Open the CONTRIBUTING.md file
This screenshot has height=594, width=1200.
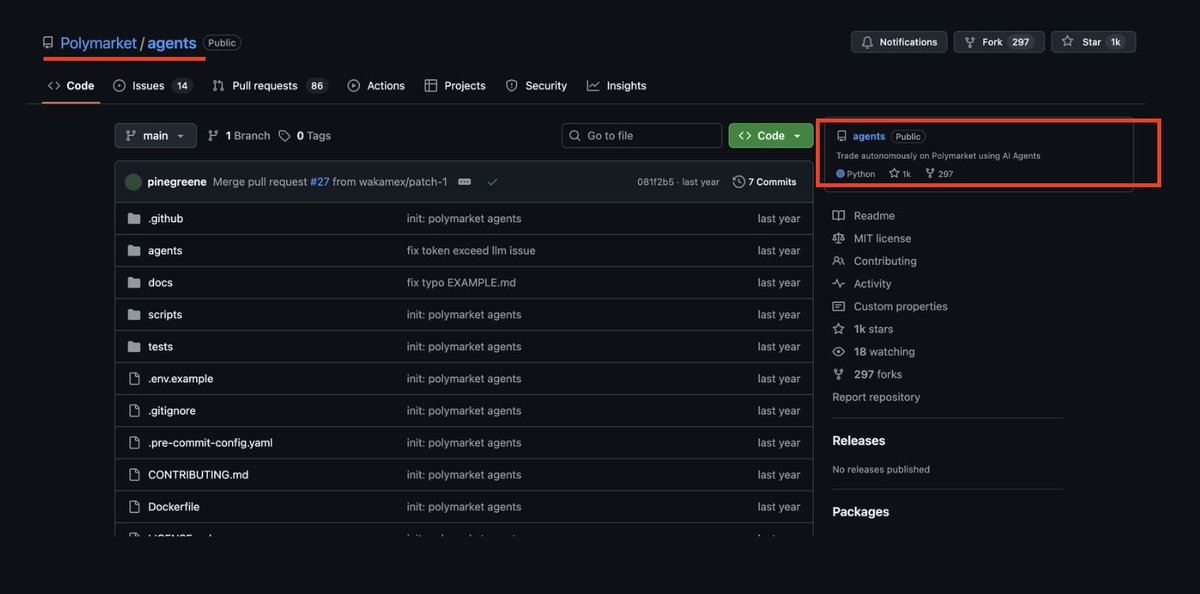198,475
